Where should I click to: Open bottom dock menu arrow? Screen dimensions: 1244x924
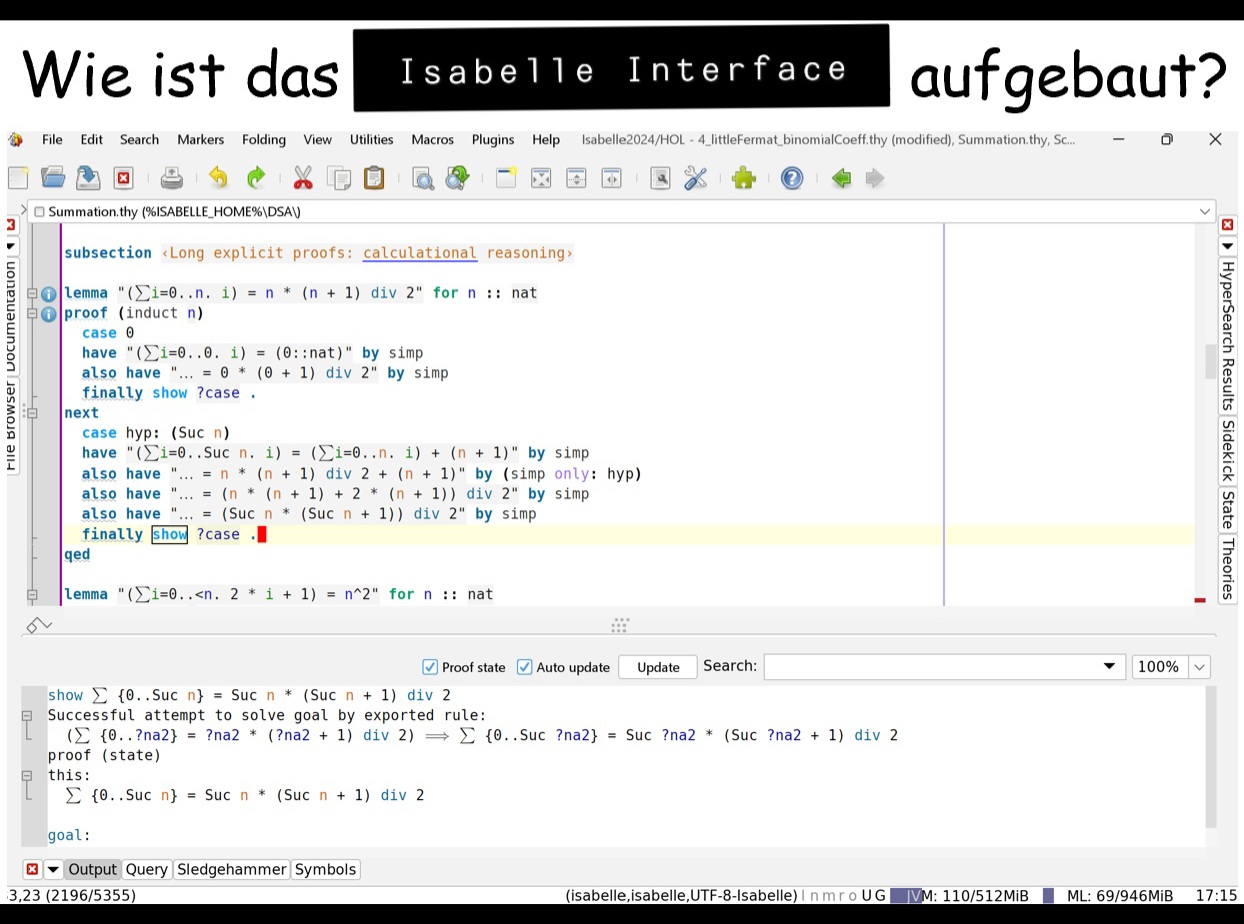click(x=53, y=870)
